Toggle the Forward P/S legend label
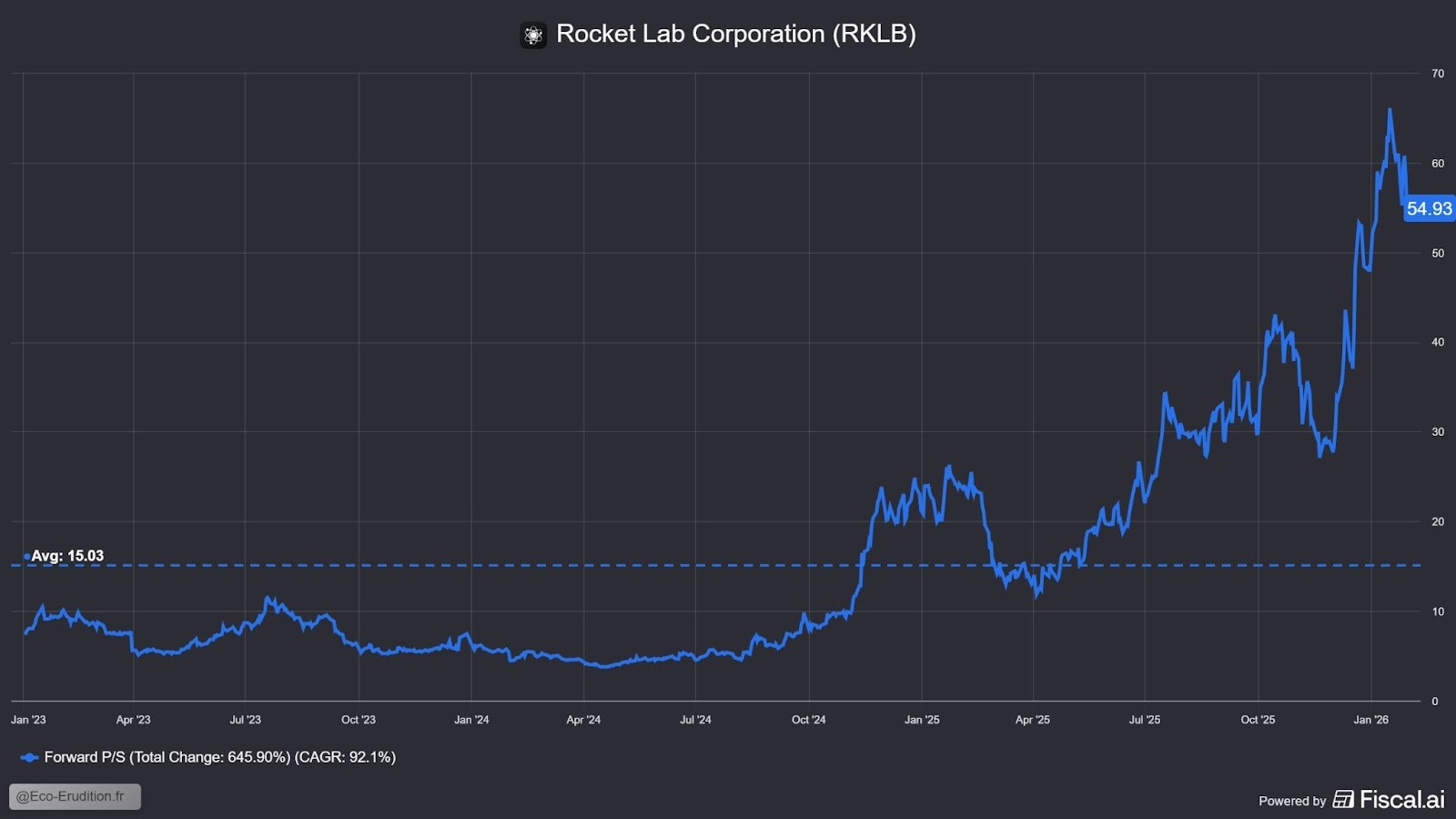Screen dimensions: 1456x819 [x=220, y=757]
